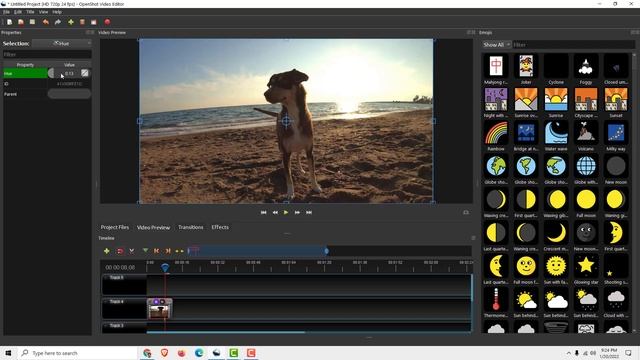
Task: Open the Timeline panel menu icon
Action: [x=473, y=238]
